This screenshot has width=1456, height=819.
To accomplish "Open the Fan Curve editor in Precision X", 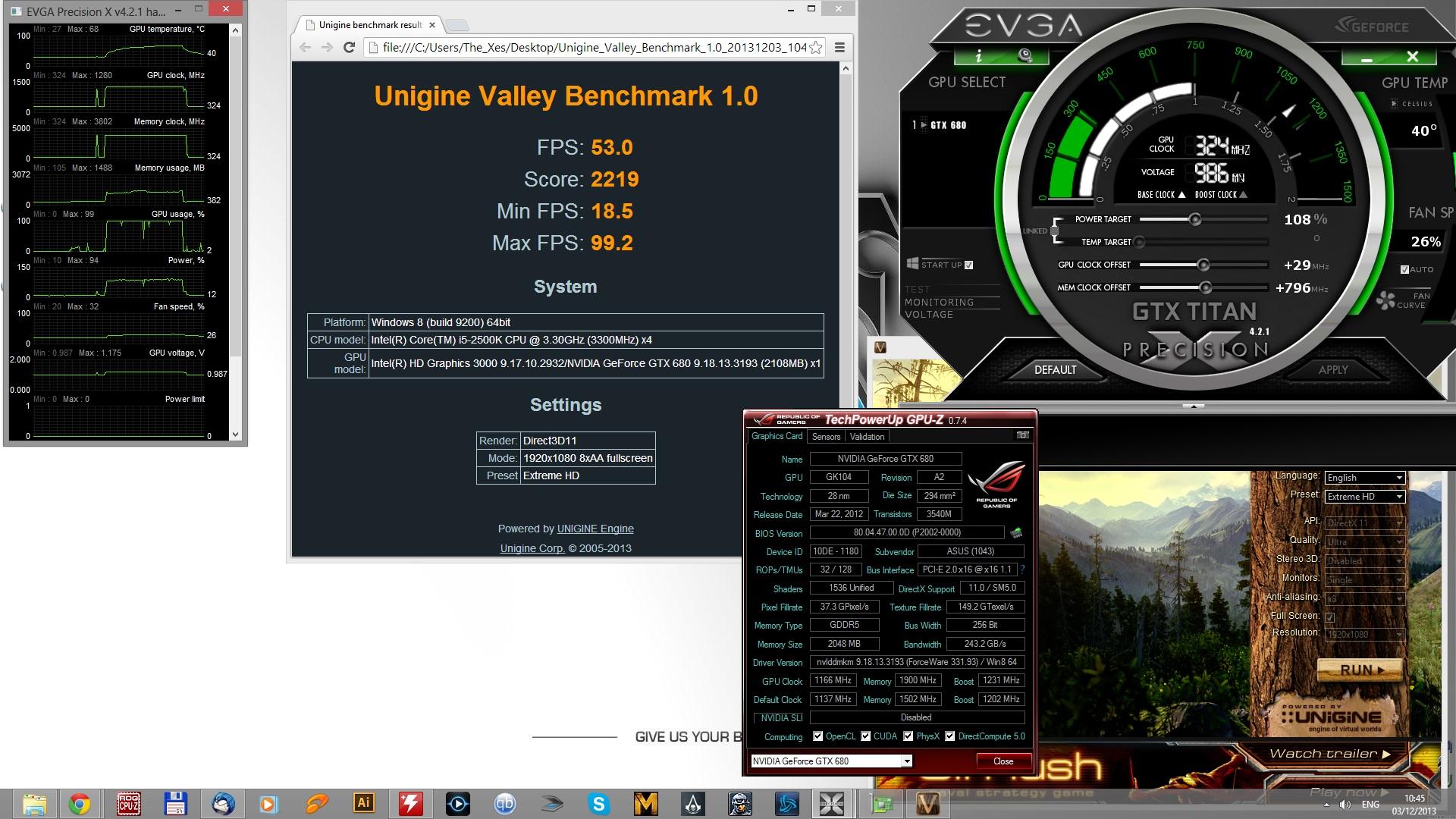I will tap(1405, 300).
